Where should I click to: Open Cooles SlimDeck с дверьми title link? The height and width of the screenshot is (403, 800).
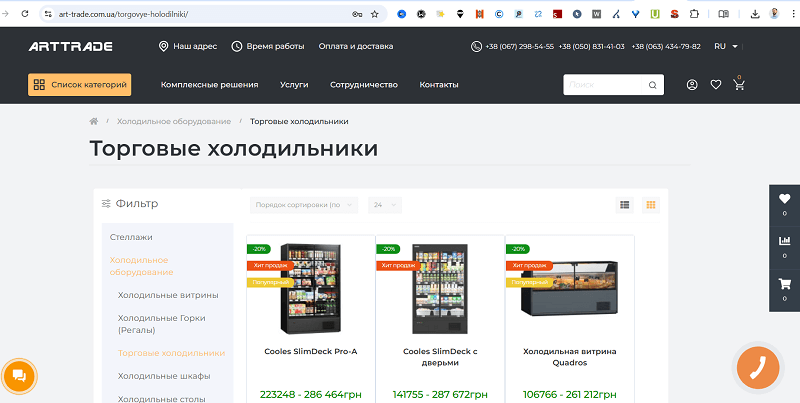pos(440,357)
